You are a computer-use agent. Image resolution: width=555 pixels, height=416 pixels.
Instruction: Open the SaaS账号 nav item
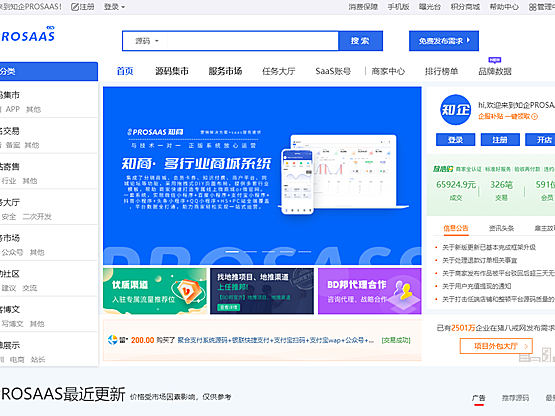click(x=333, y=71)
